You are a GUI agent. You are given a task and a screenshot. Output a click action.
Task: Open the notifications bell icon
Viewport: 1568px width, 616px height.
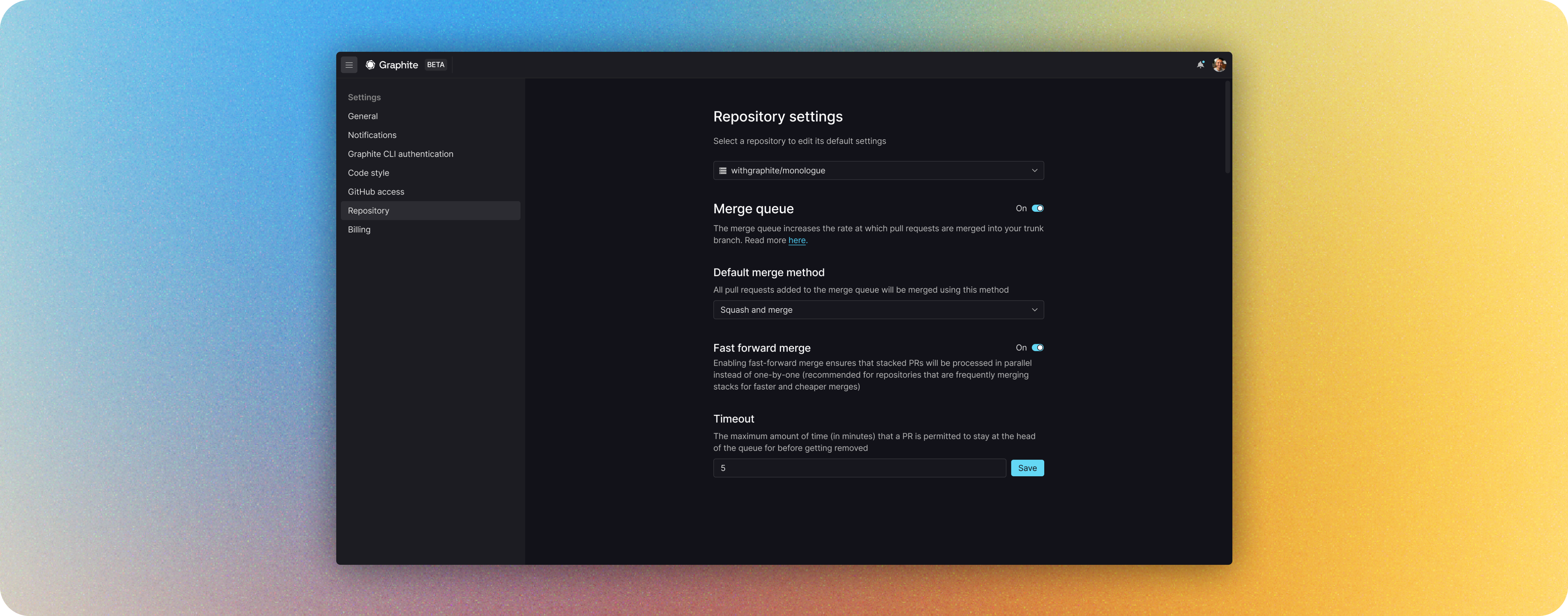pos(1200,65)
